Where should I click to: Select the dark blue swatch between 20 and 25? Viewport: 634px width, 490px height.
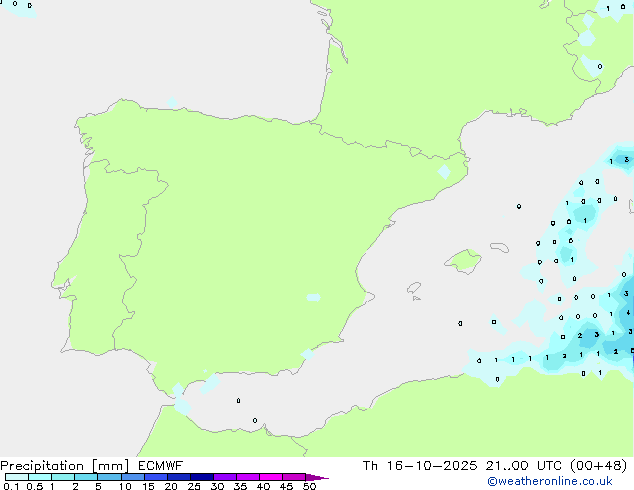[x=179, y=477]
